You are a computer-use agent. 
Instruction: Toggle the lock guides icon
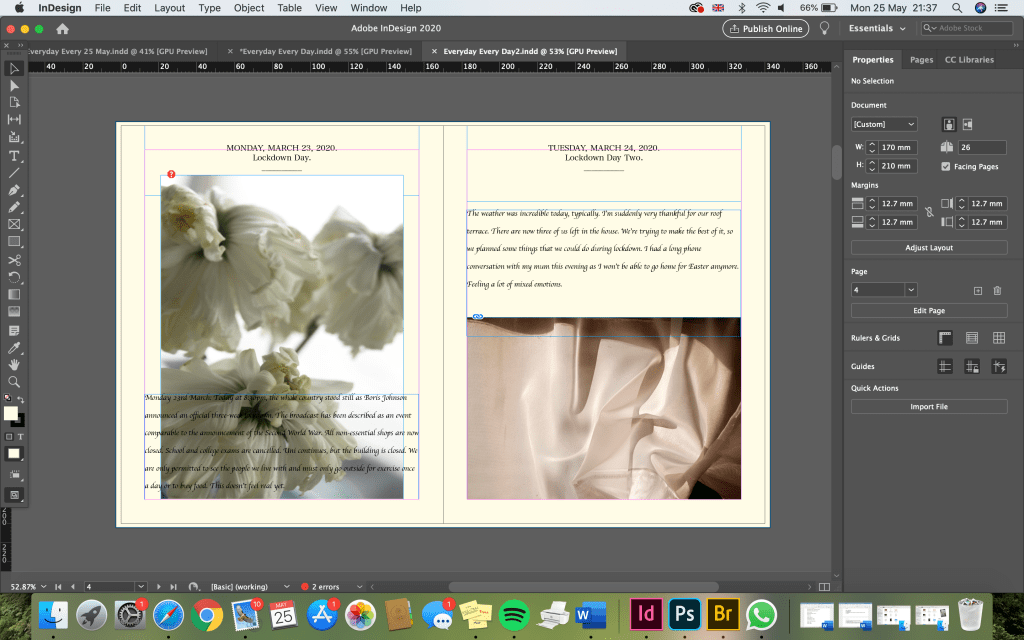971,367
